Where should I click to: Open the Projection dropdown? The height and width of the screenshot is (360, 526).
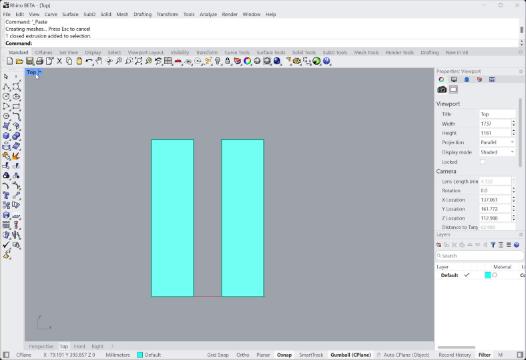point(497,142)
